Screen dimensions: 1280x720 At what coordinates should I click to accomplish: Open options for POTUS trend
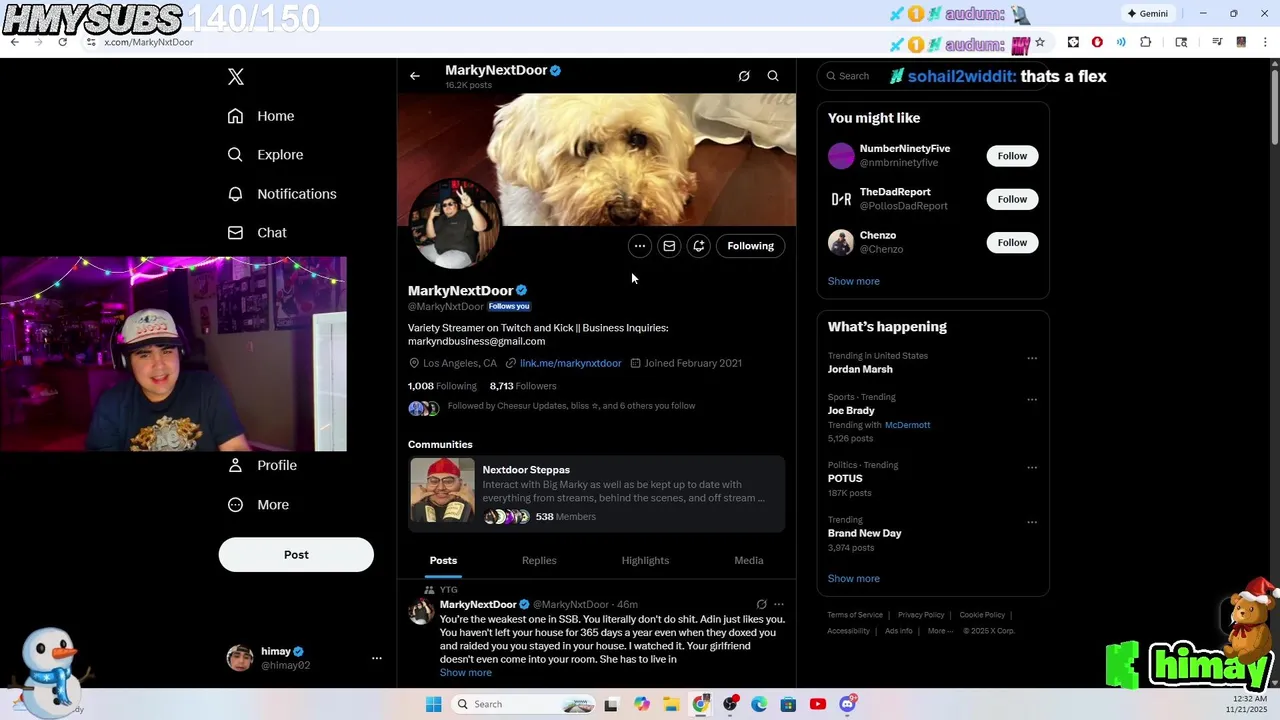(x=1032, y=467)
